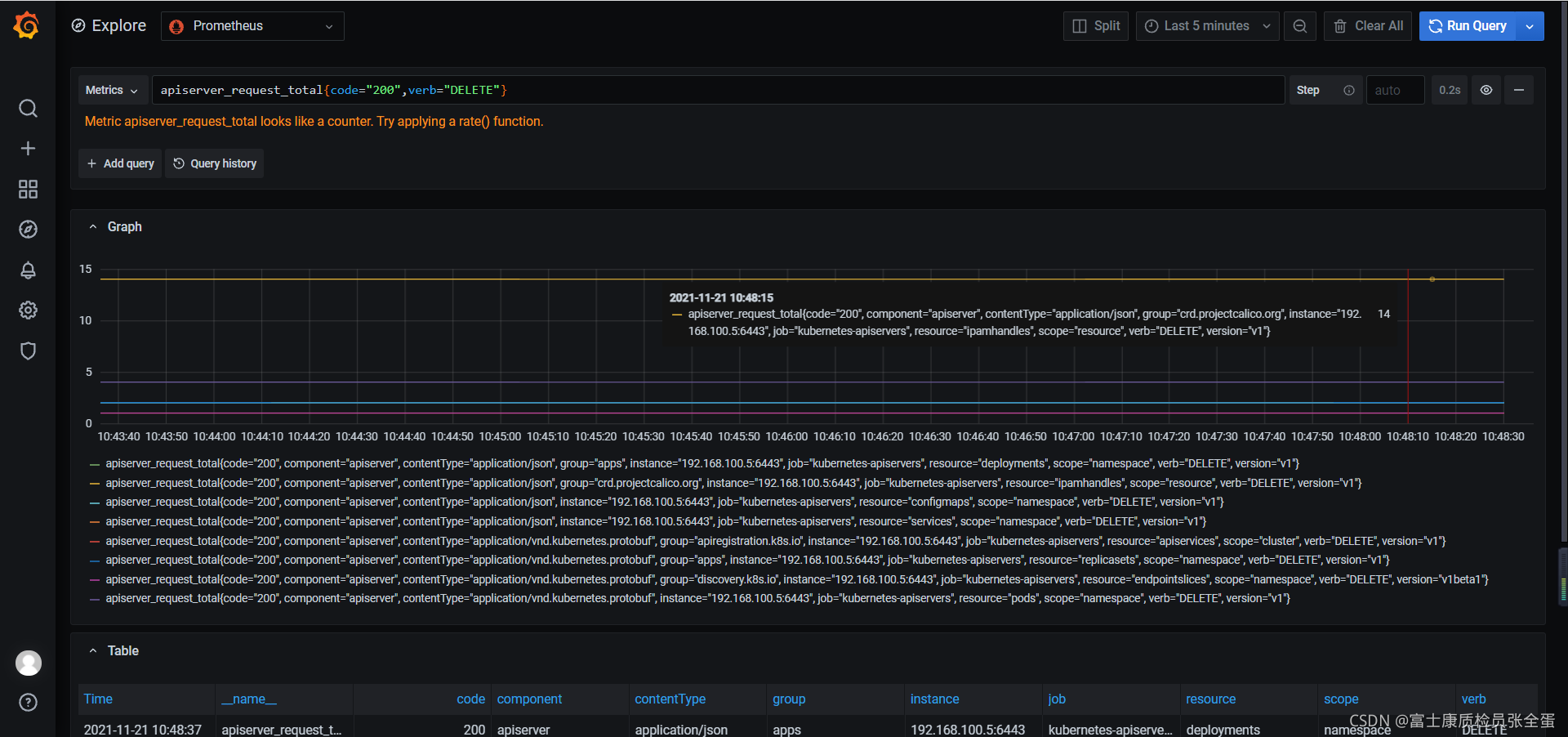The height and width of the screenshot is (737, 1568).
Task: Toggle the endpointslices series in legend
Action: click(796, 579)
